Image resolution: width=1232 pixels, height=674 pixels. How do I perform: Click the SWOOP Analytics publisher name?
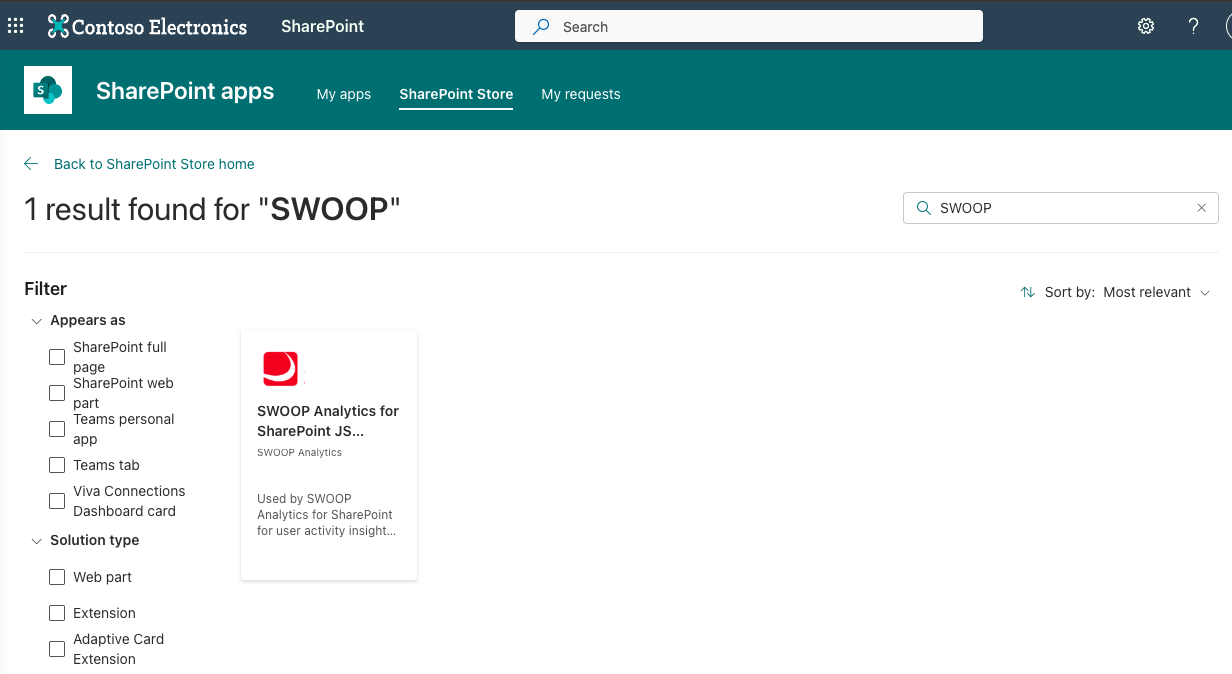pos(300,453)
